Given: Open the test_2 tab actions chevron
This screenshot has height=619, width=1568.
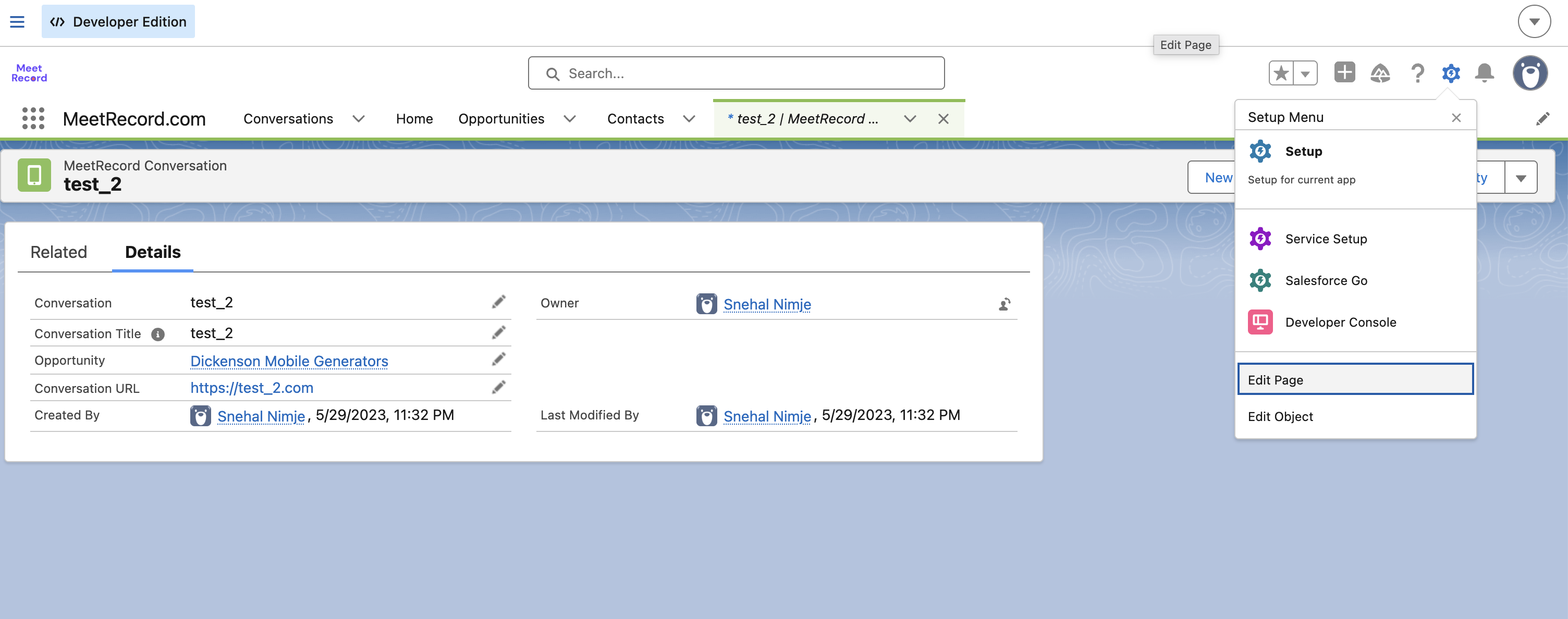Looking at the screenshot, I should pos(910,119).
